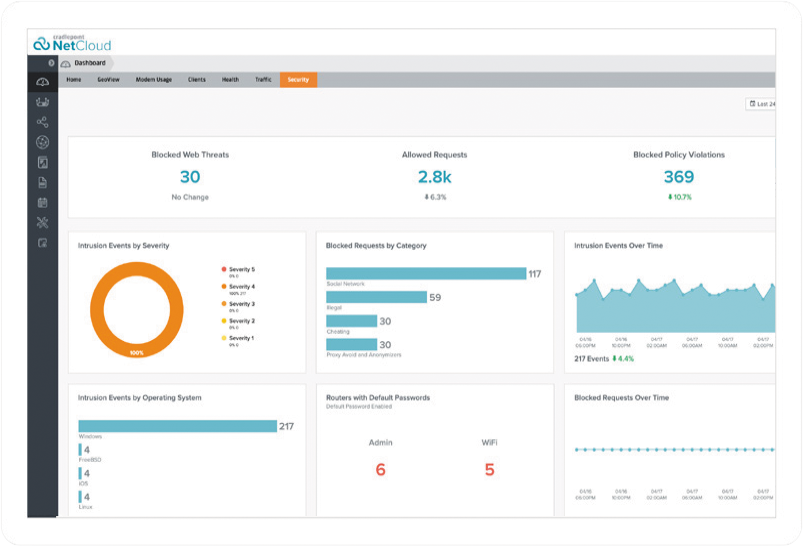Screen dimensions: 803x547
Task: Go to the Traffic tab
Action: pyautogui.click(x=263, y=79)
